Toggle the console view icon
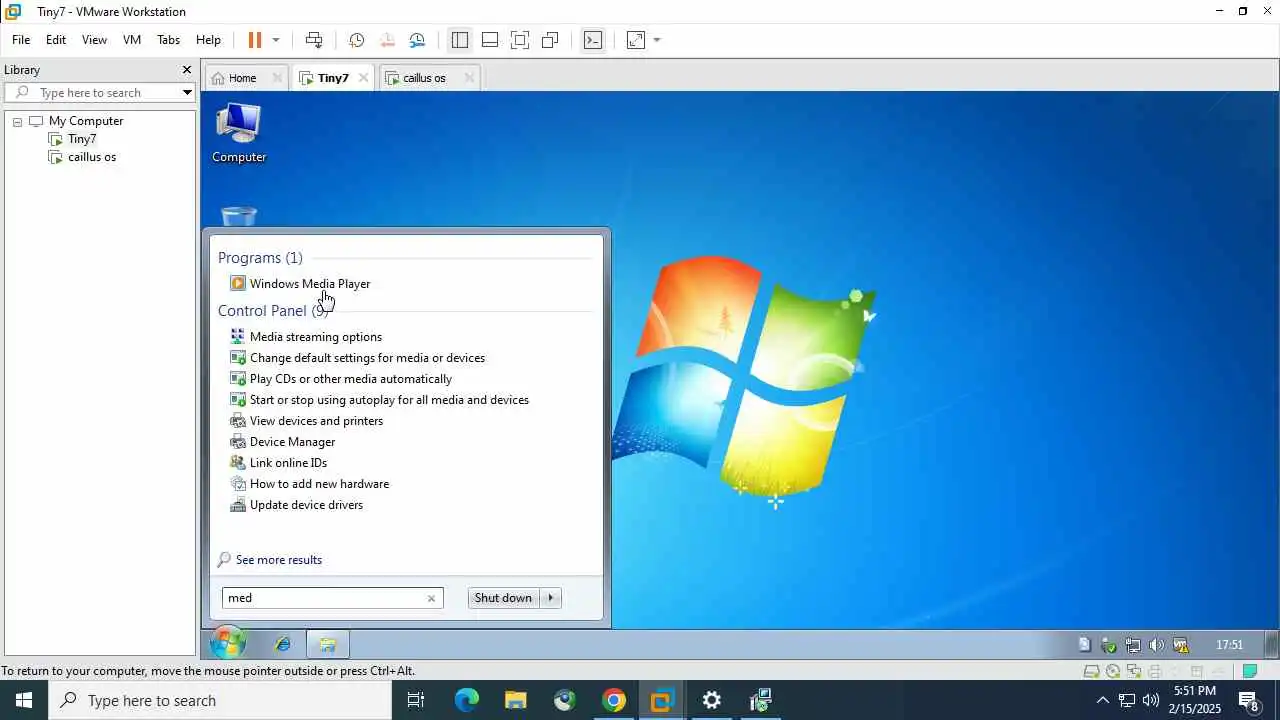Viewport: 1280px width, 720px height. point(593,40)
